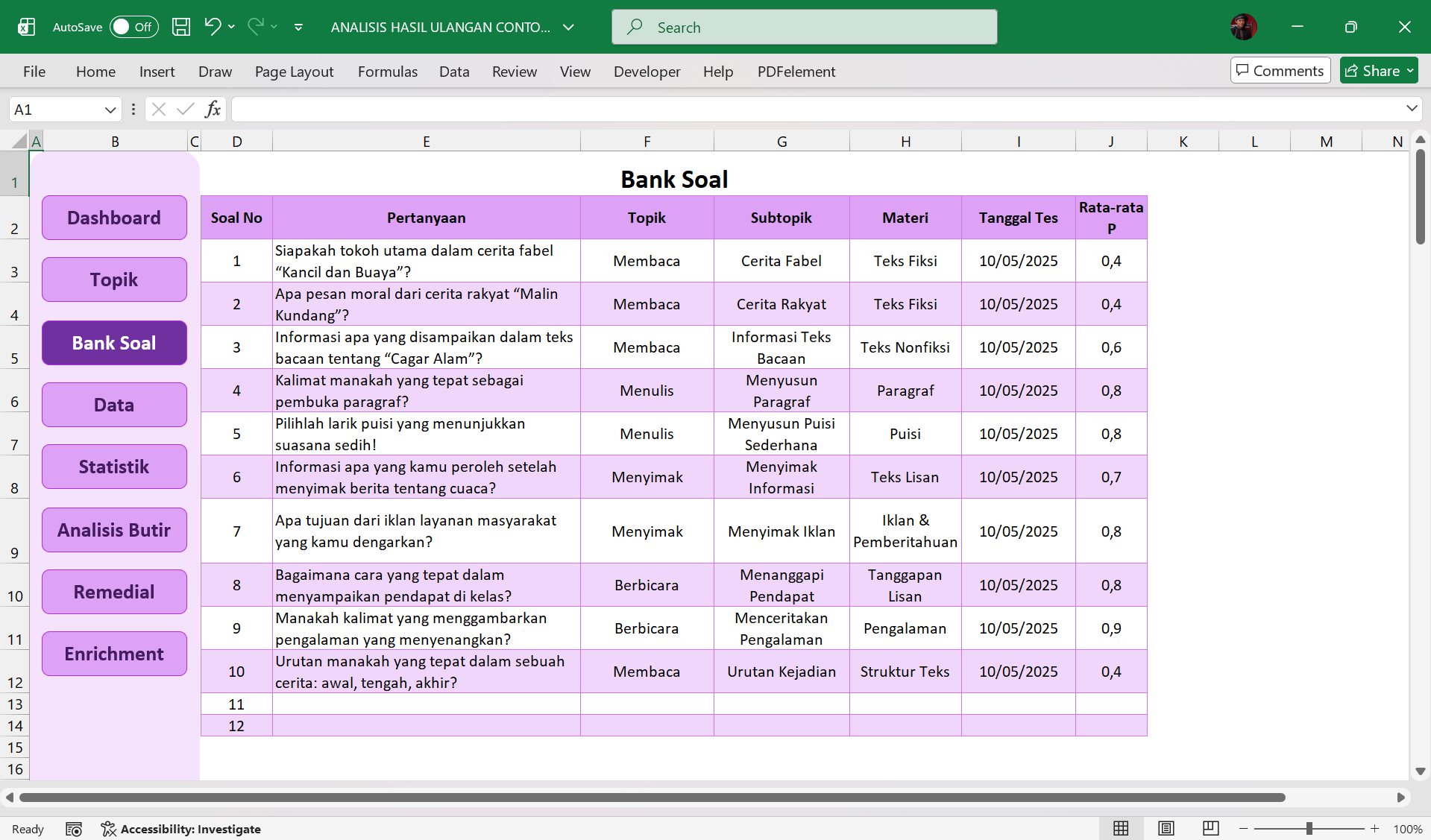Click the Excel app icon
Screen dimensions: 1431x840
point(26,27)
